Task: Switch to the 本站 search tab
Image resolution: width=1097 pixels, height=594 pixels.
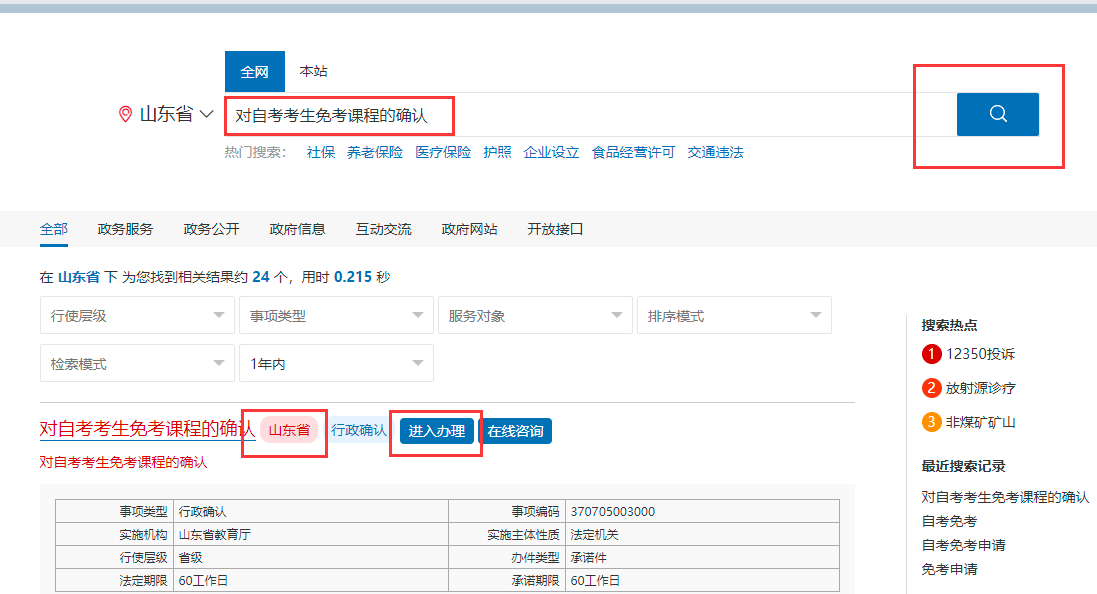Action: point(313,72)
